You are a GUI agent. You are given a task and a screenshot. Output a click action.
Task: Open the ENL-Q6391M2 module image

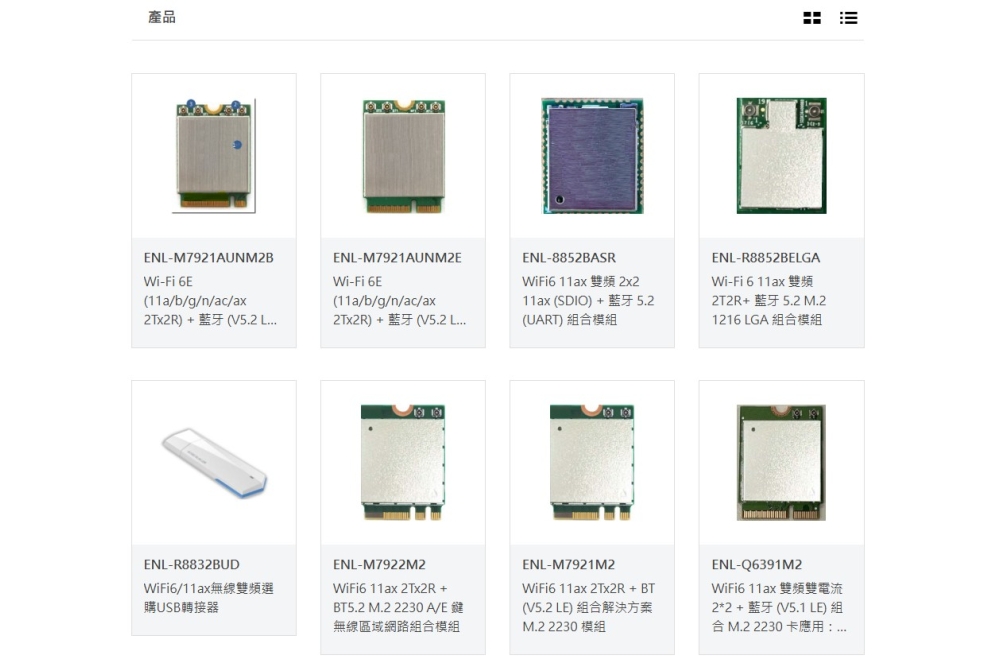point(781,463)
